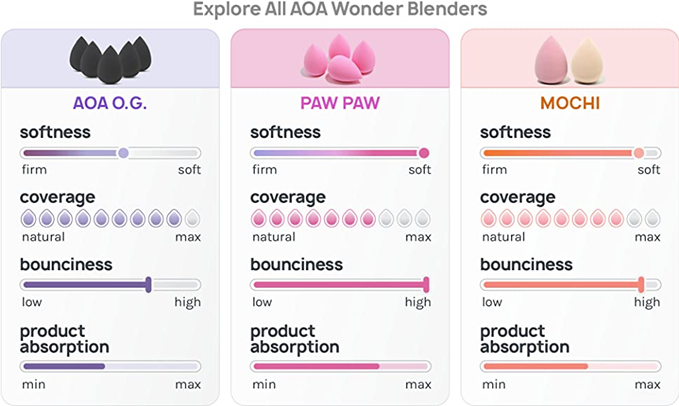Viewport: 679px width, 406px height.
Task: Click the Mochi peach and cream sponges image
Action: coord(569,60)
